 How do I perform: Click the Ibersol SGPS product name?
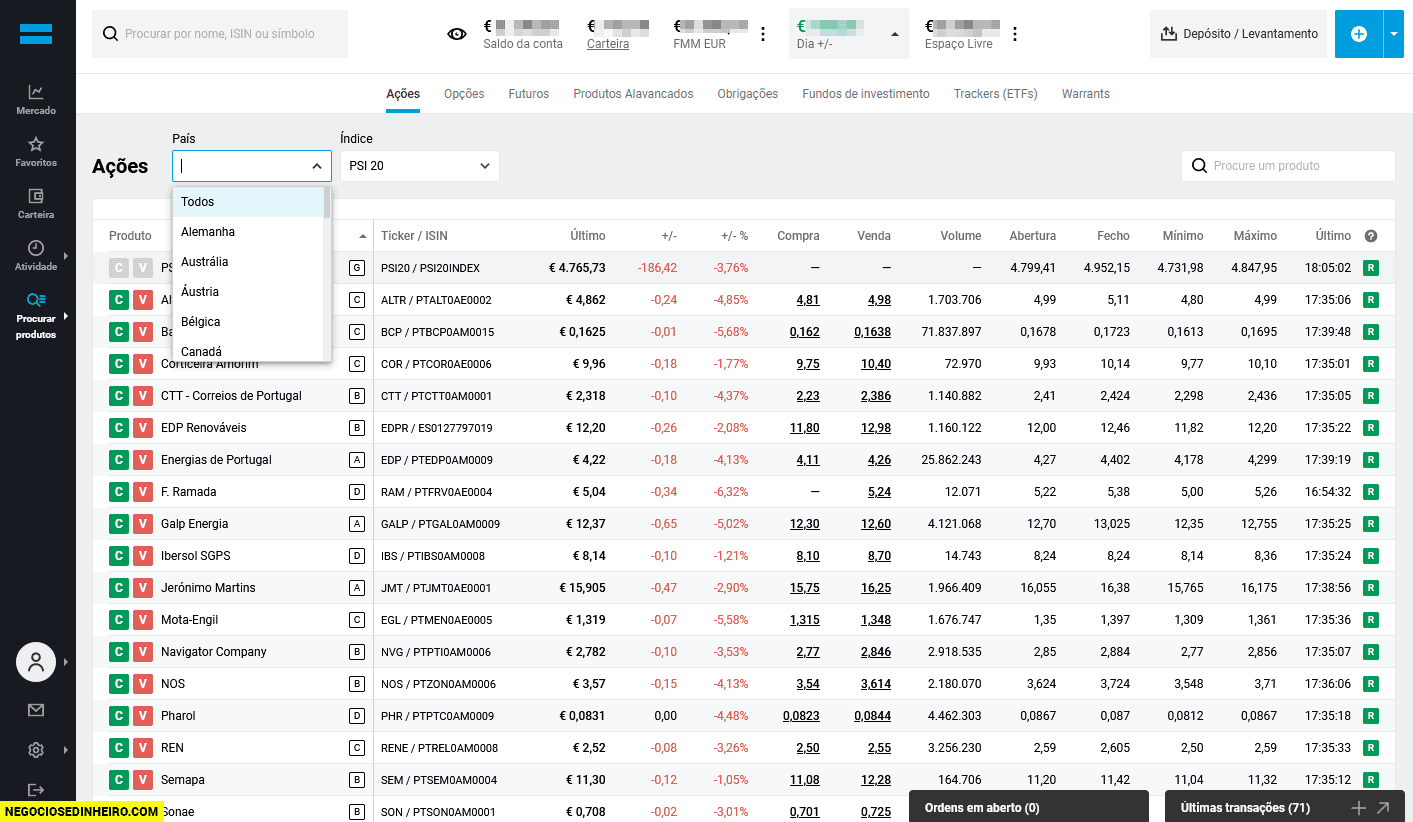194,556
